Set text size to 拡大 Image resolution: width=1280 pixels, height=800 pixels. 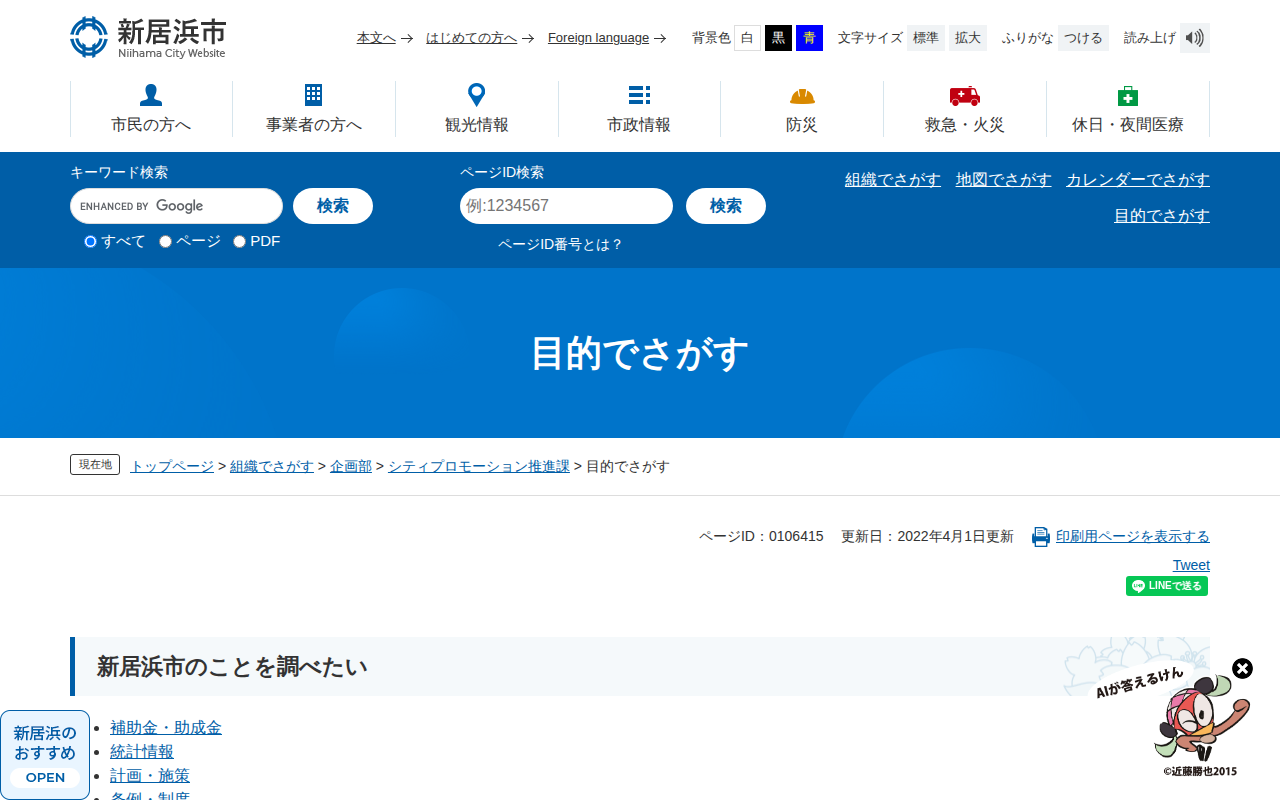[x=968, y=38]
